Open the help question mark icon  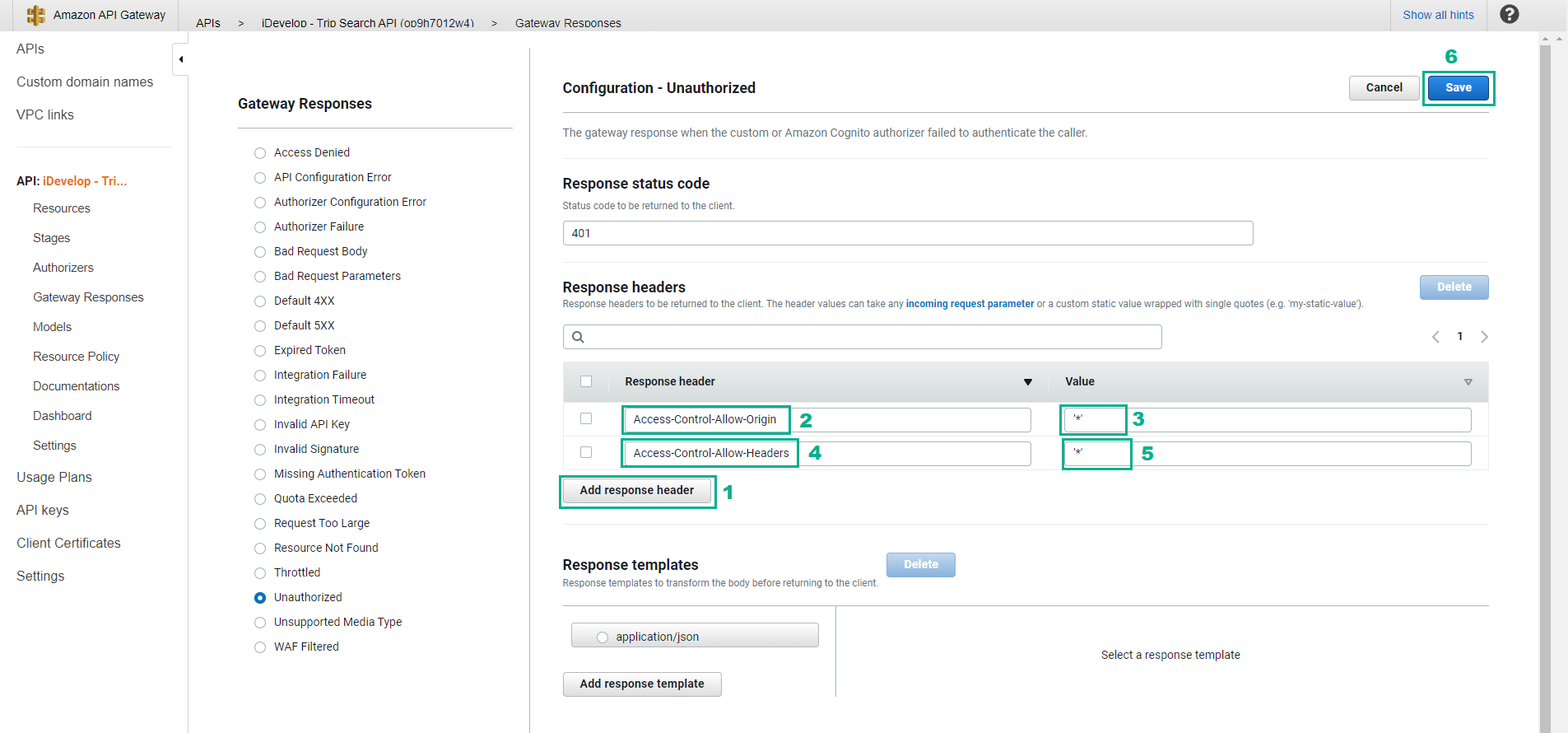tap(1510, 14)
